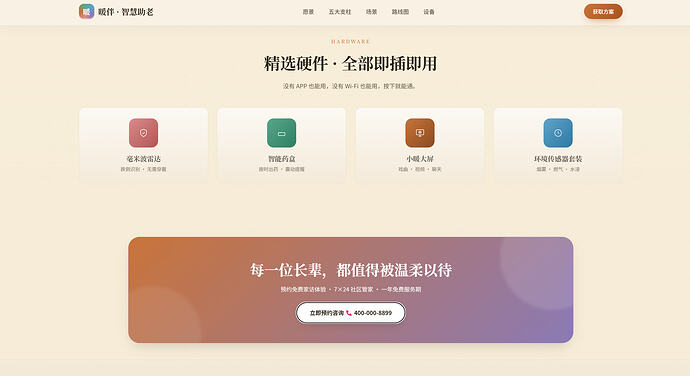690x376 pixels.
Task: Click the orange screen icon for 小暖大屏
Action: [420, 133]
